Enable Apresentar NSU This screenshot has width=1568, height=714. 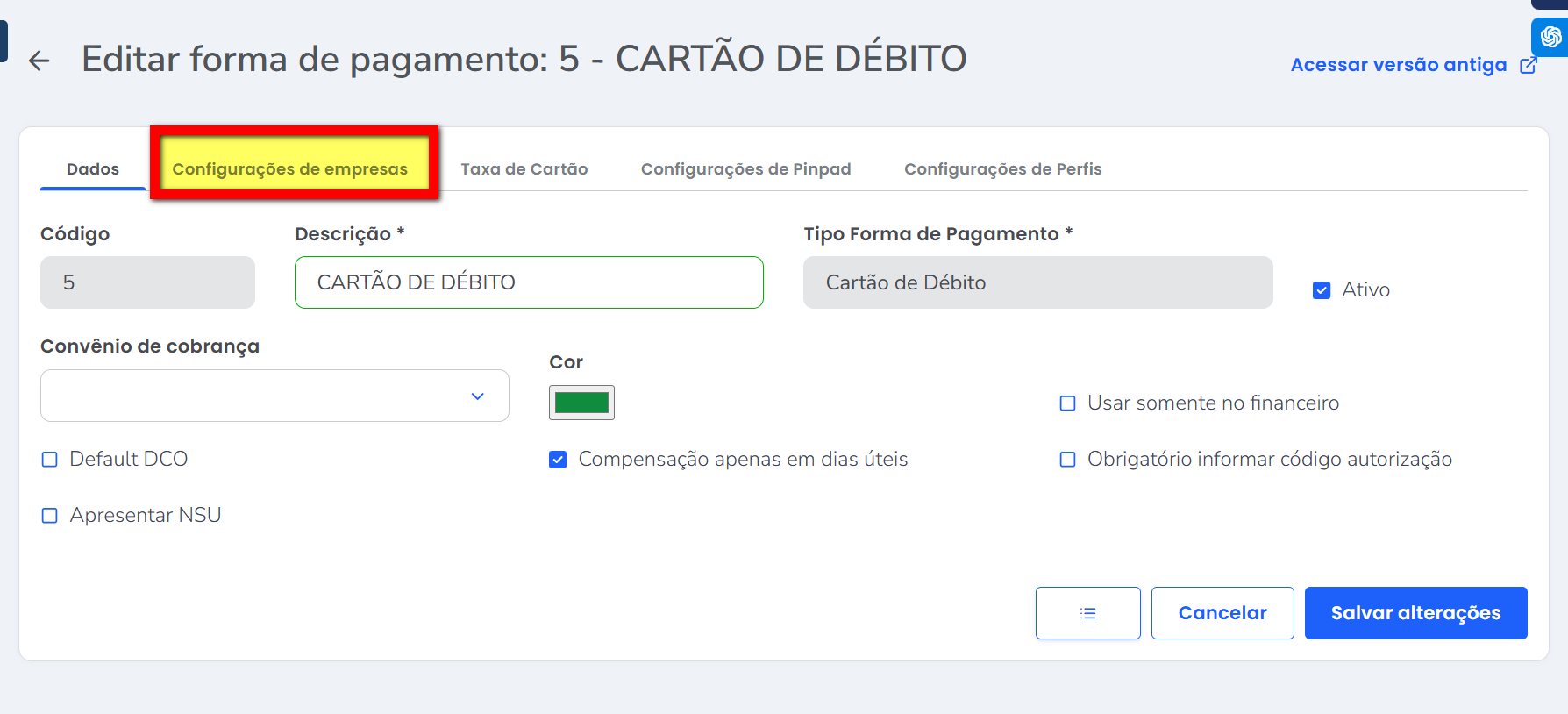click(49, 515)
